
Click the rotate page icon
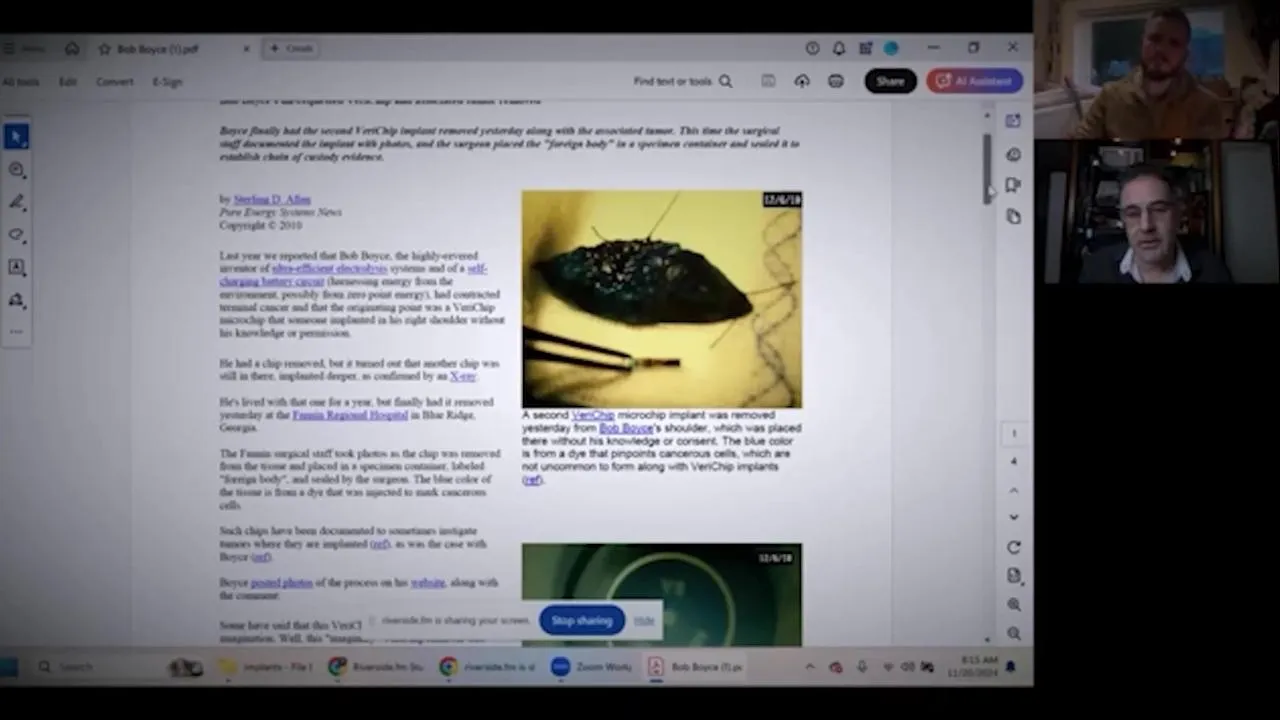coord(1013,547)
